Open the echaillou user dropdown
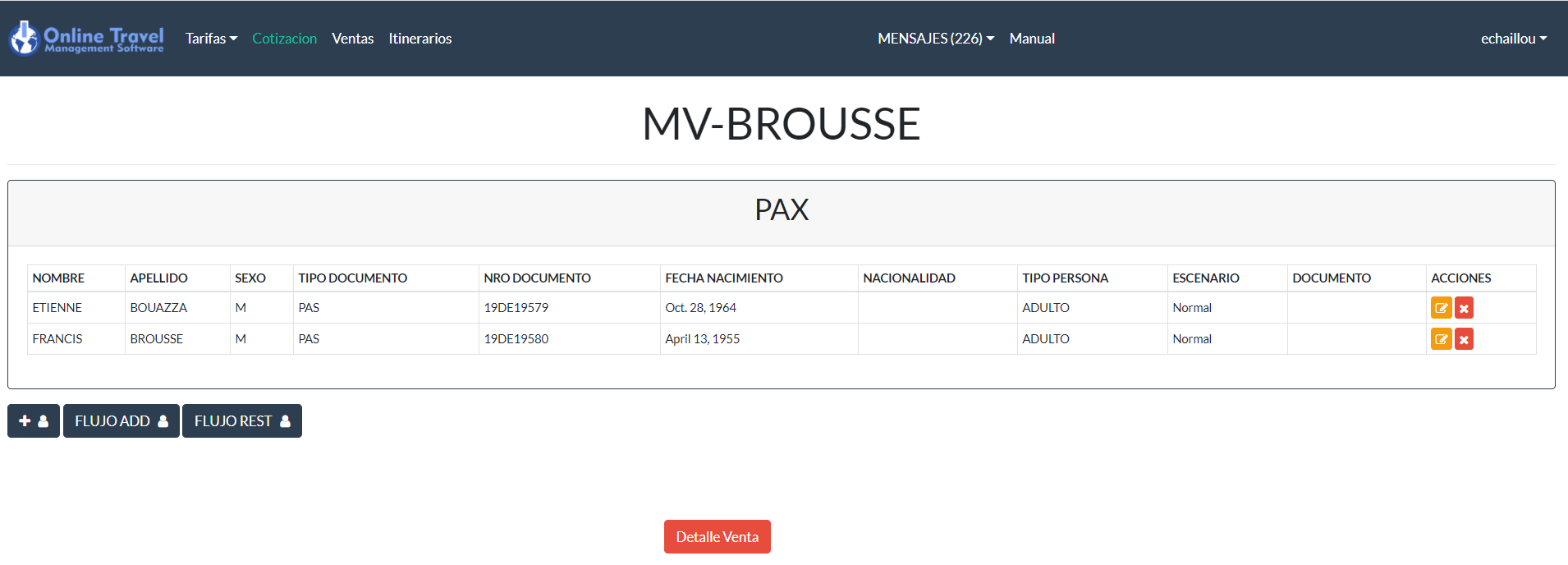The width and height of the screenshot is (1568, 565). pos(1513,39)
